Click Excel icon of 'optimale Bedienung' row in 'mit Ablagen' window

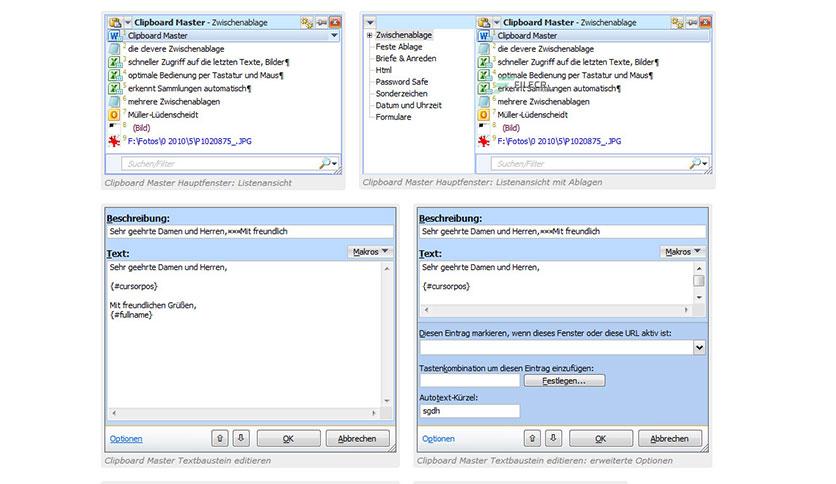tap(484, 75)
